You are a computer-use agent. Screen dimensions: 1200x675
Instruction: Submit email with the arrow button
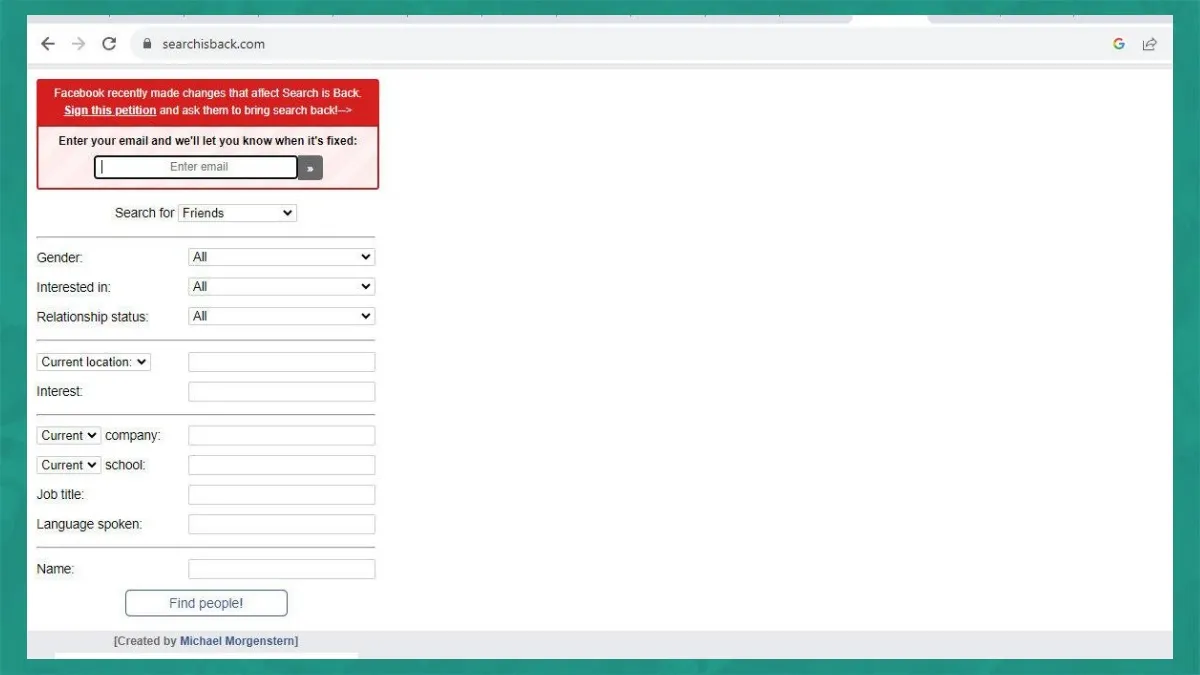[x=310, y=168]
